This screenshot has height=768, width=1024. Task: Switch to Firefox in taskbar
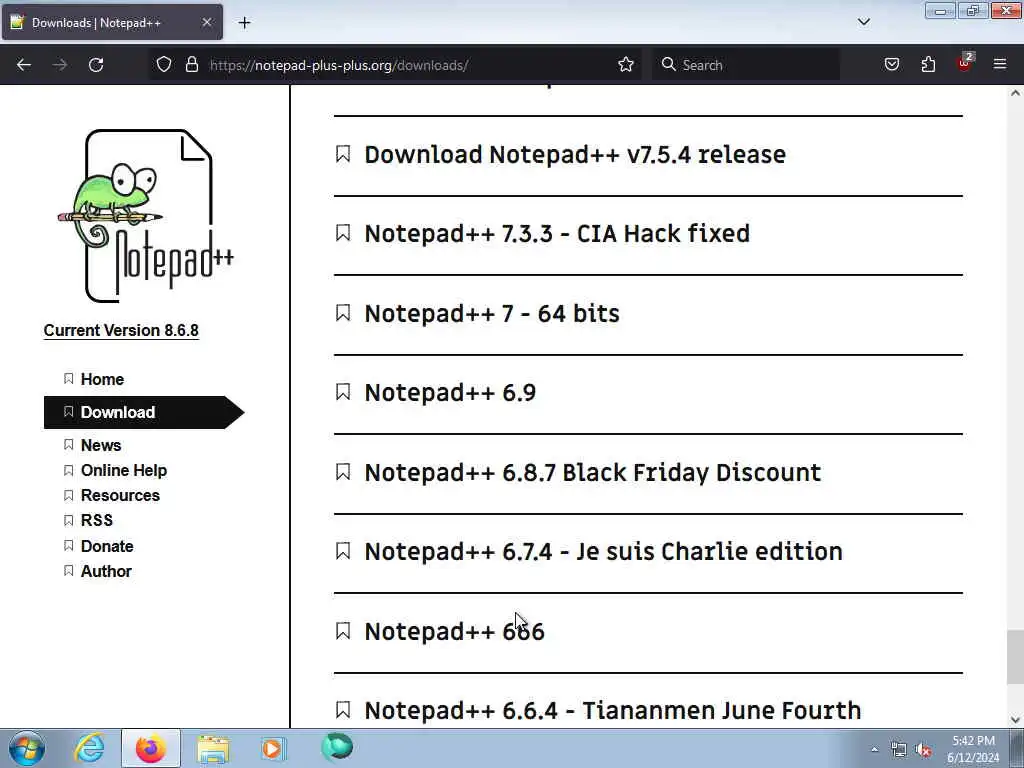tap(150, 748)
